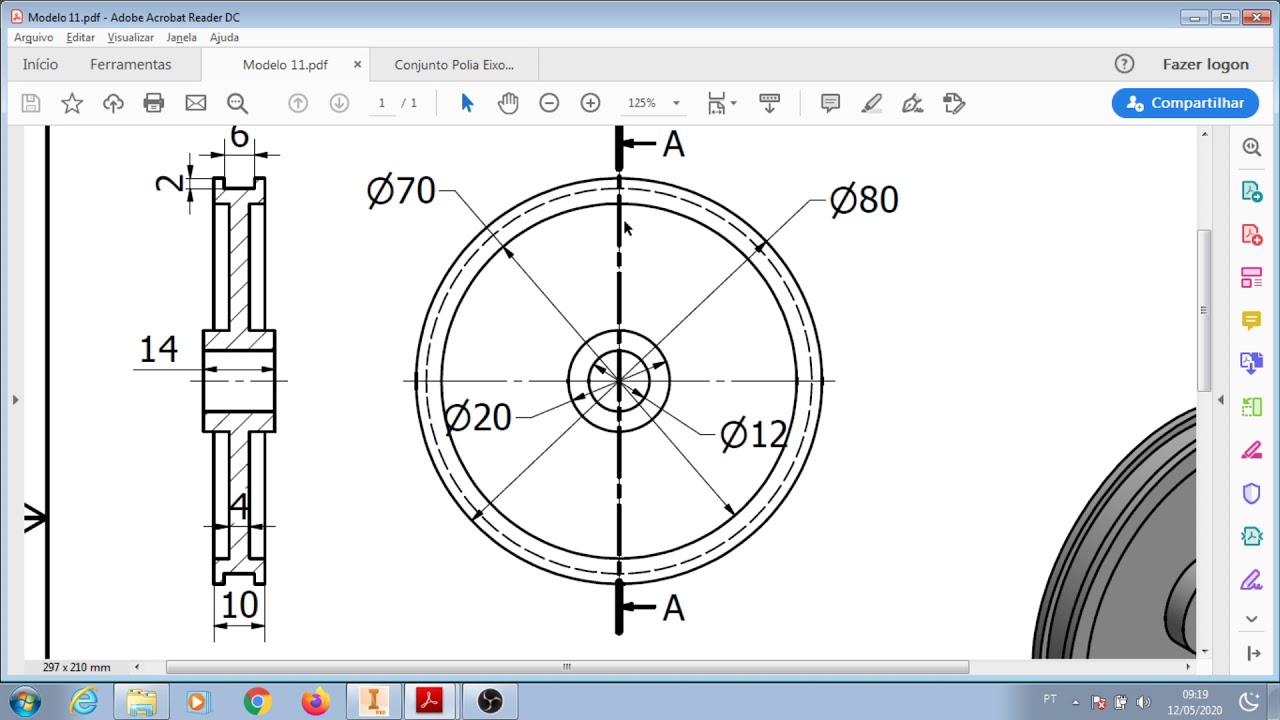Click the current page number field
This screenshot has width=1280, height=720.
coord(382,103)
